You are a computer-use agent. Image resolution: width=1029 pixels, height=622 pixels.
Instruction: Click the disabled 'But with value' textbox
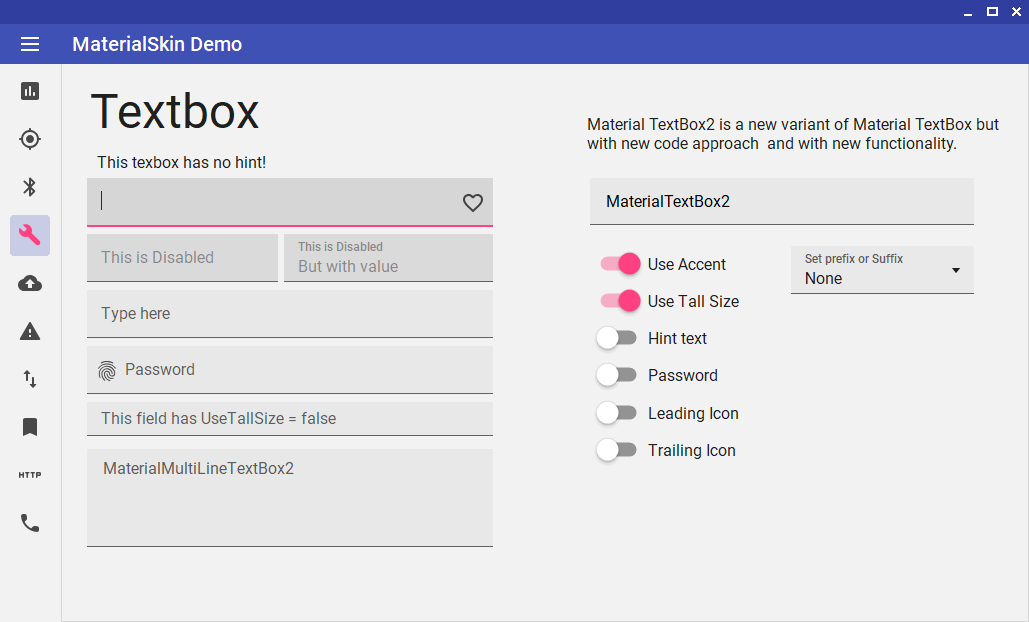(x=388, y=258)
